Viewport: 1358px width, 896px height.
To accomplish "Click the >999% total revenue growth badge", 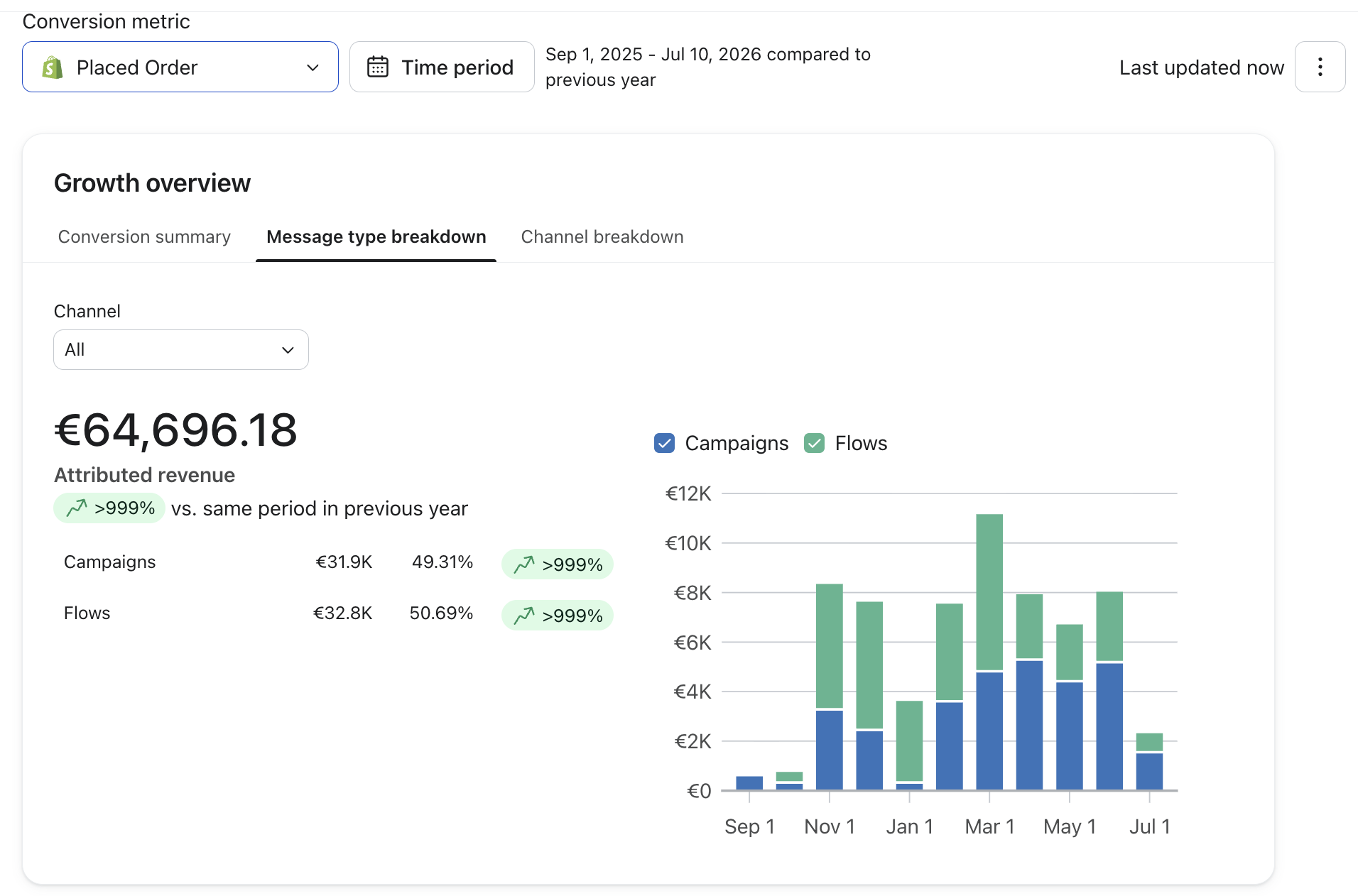I will (109, 508).
